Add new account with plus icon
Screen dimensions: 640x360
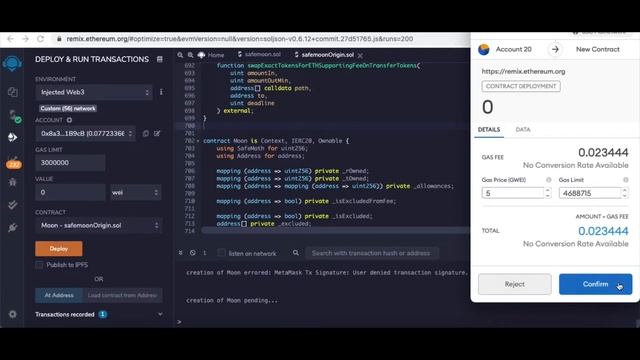tap(69, 120)
